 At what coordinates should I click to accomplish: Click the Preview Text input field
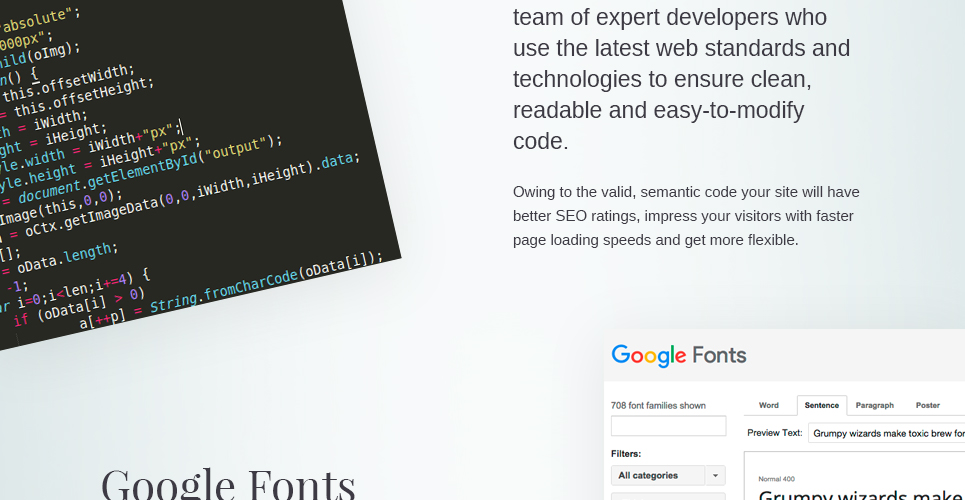coord(887,433)
